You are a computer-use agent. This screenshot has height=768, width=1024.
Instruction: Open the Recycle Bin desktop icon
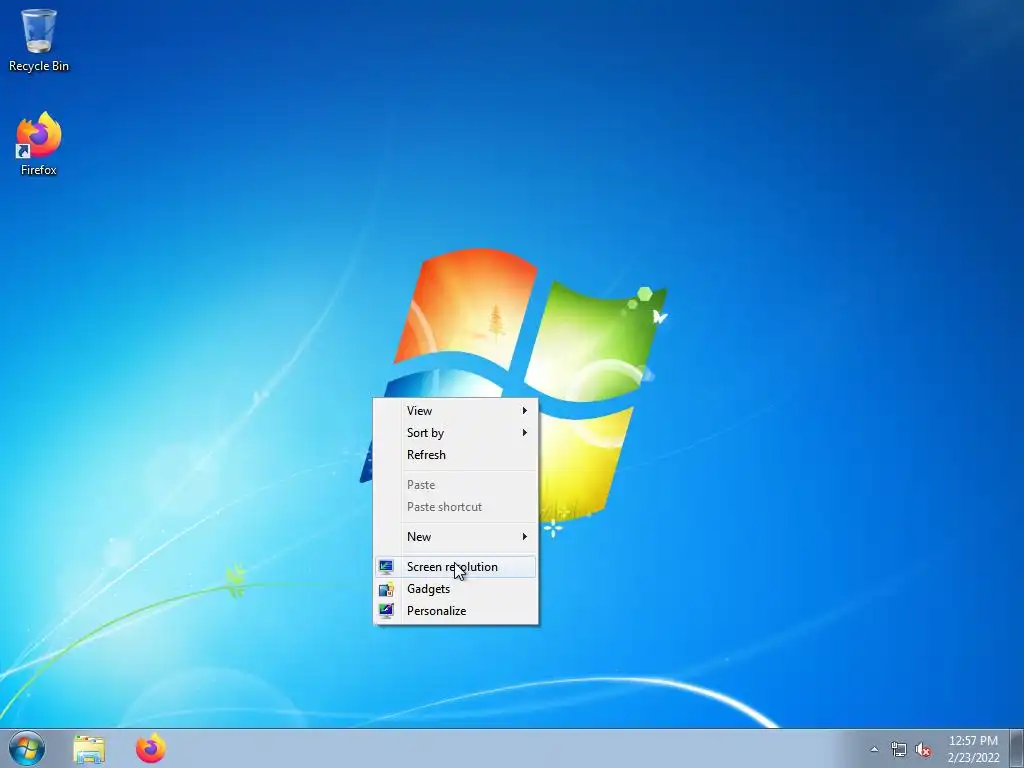[x=39, y=40]
